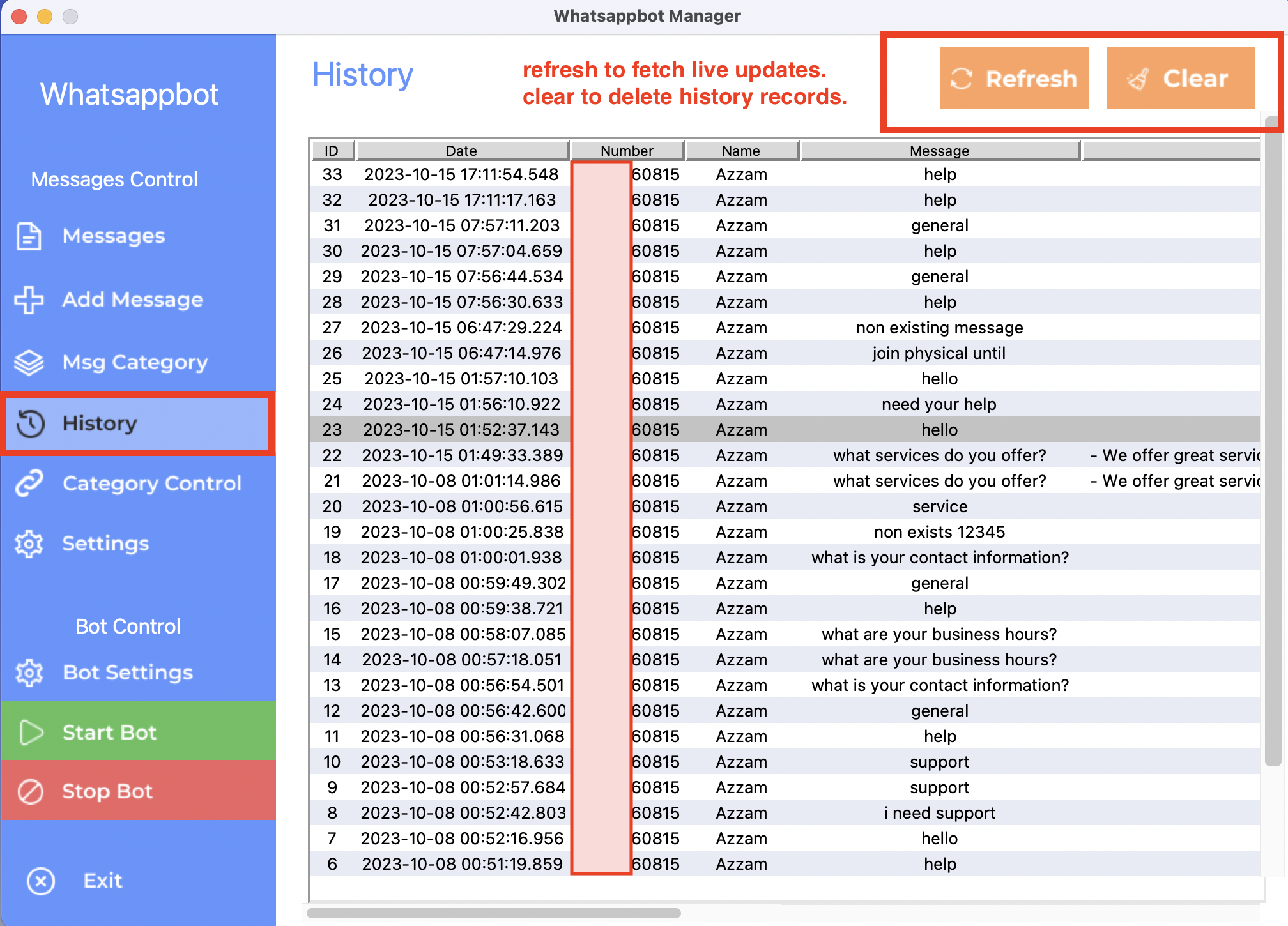
Task: Click the Settings gear icon
Action: pyautogui.click(x=29, y=544)
